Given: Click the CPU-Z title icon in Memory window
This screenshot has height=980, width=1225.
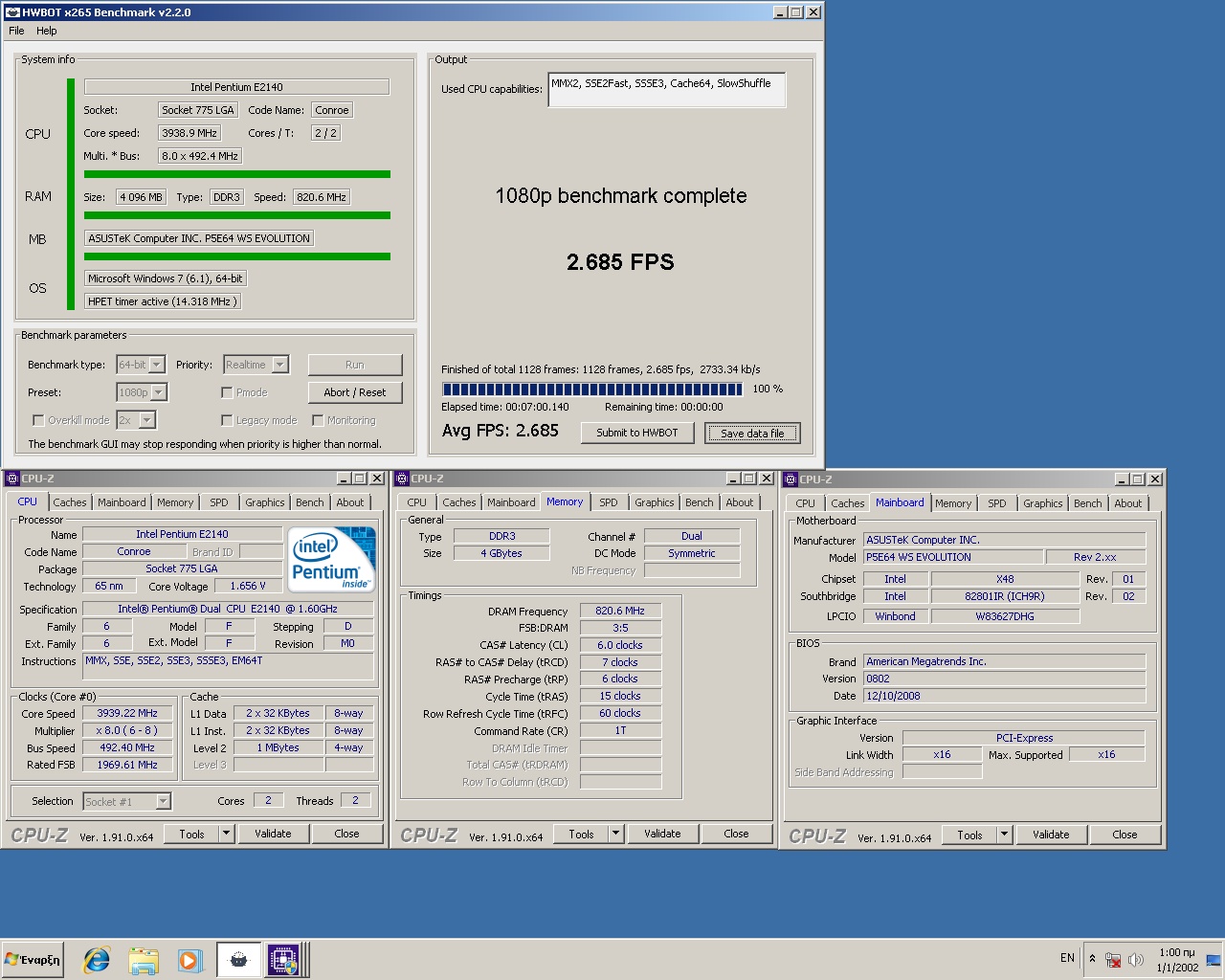Looking at the screenshot, I should click(403, 479).
